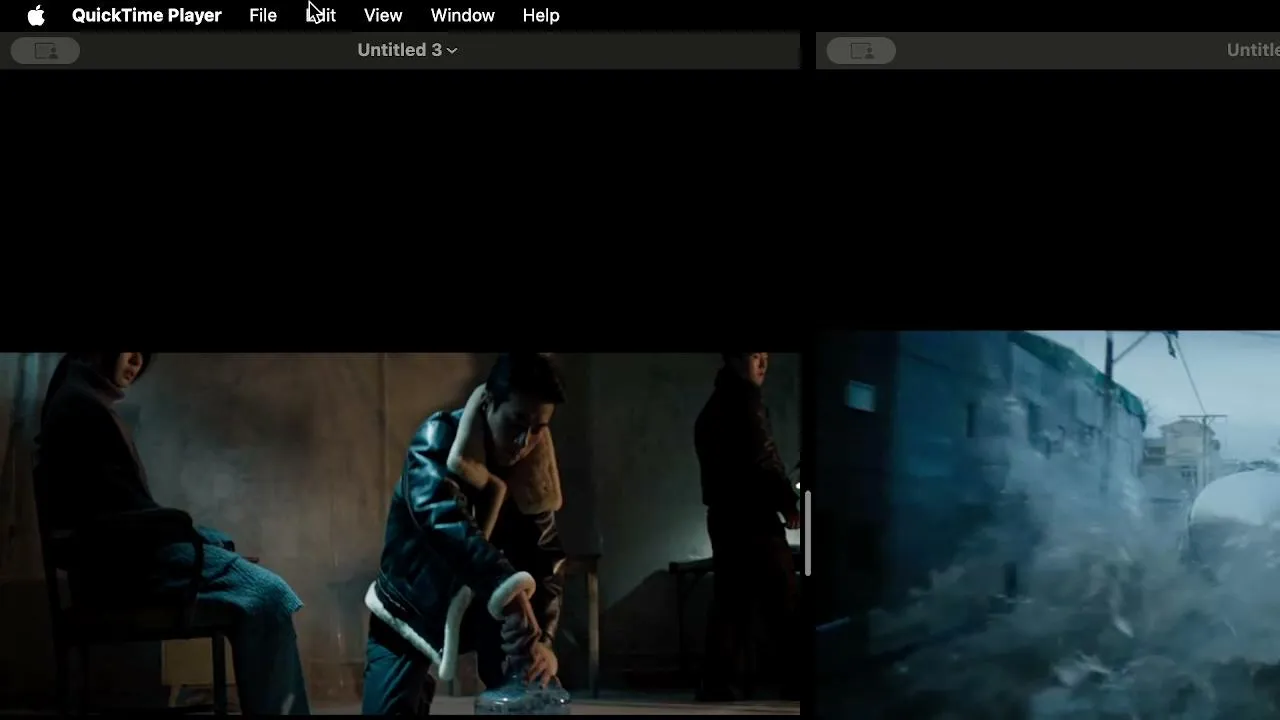
Task: Click the pill-shaped toolbar button in Untitled 3 window
Action: (x=45, y=51)
